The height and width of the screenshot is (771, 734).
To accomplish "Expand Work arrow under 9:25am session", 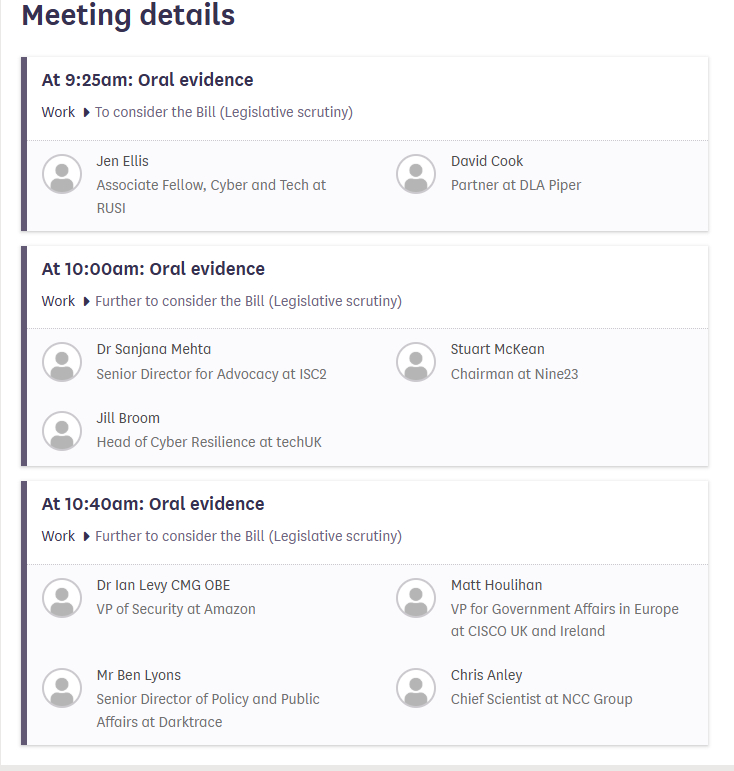I will (x=86, y=113).
